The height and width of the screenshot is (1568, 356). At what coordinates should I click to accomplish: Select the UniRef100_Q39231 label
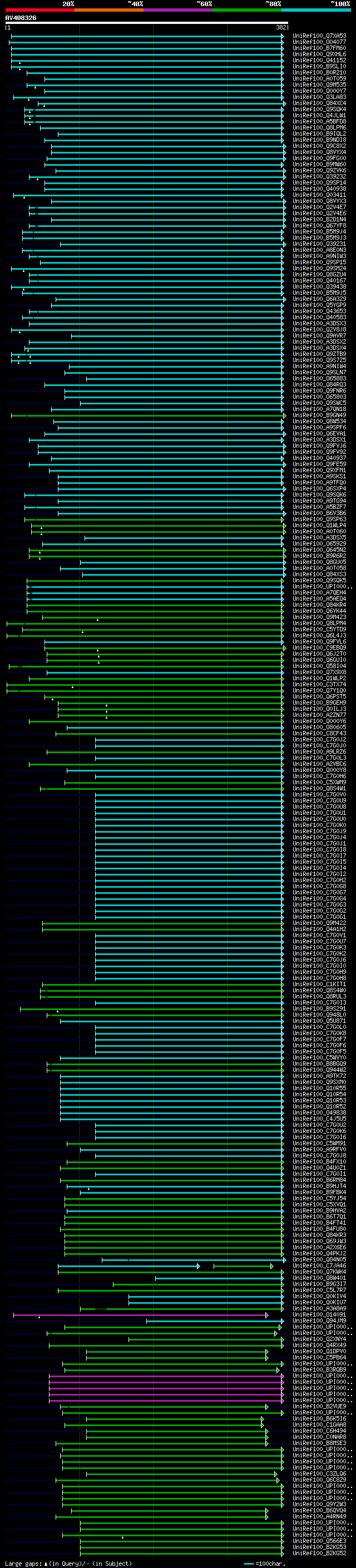(x=319, y=244)
